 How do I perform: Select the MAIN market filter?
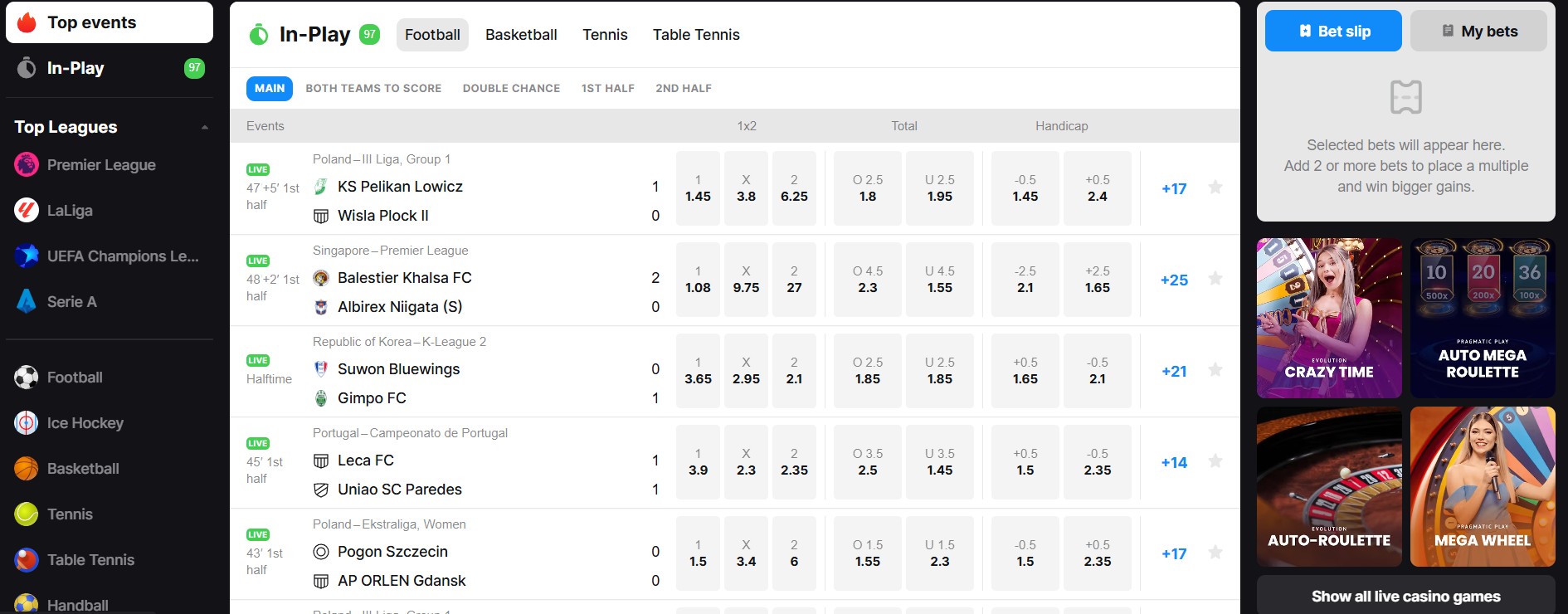click(270, 88)
